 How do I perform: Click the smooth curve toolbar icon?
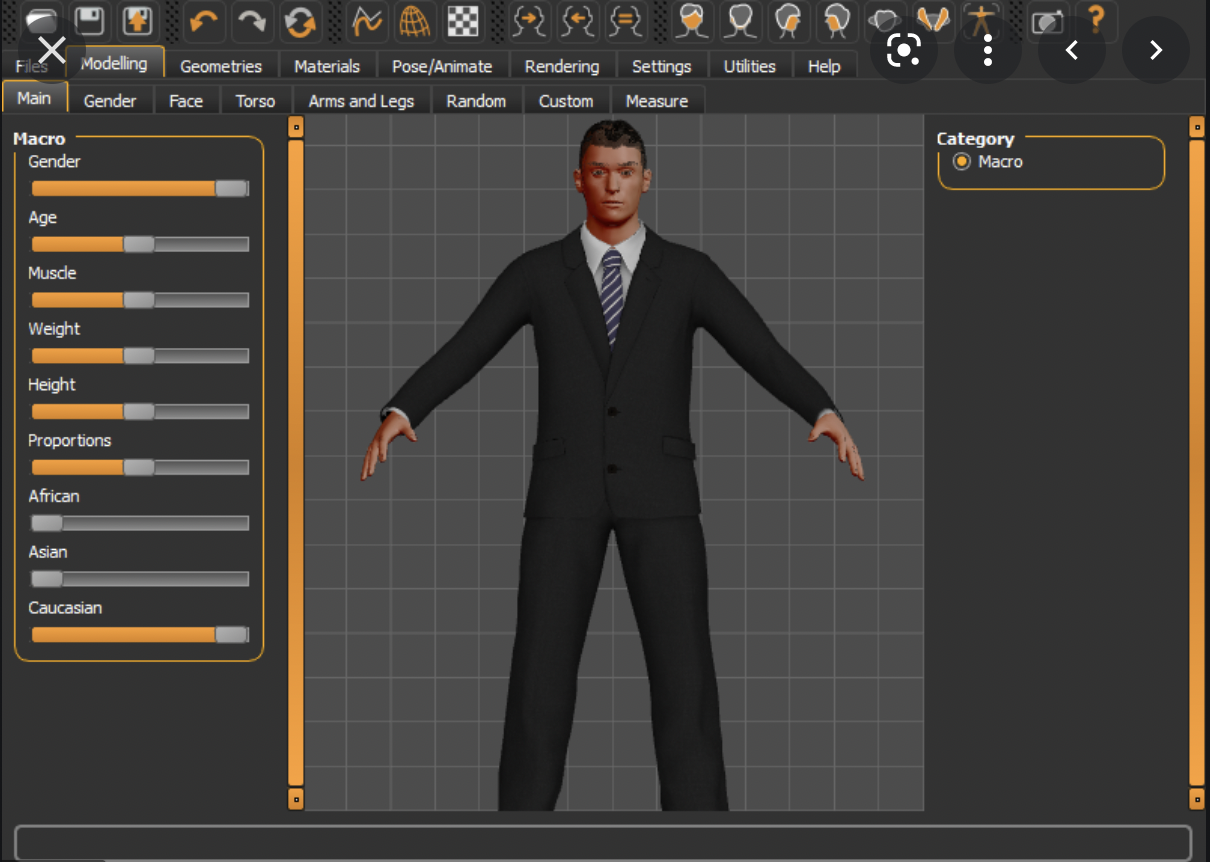tap(367, 21)
